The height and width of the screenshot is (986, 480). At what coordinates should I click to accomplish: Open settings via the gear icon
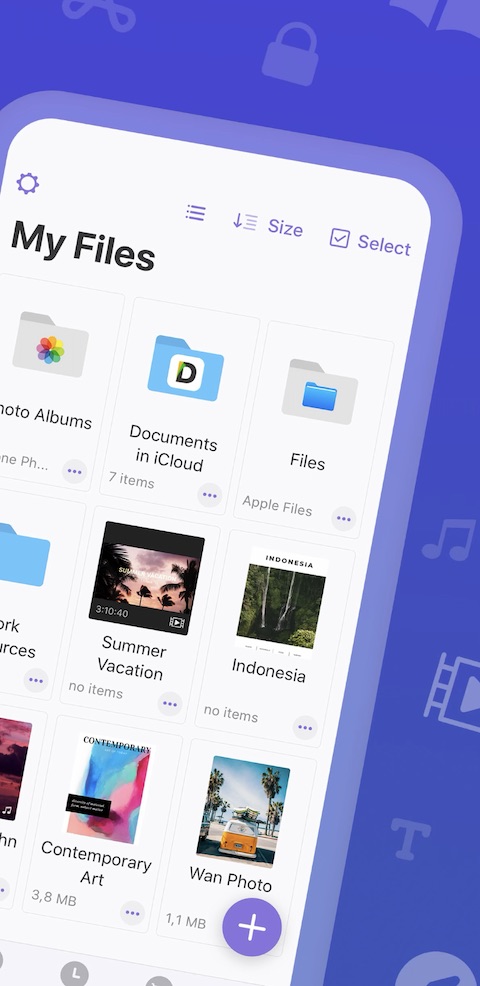click(x=28, y=184)
